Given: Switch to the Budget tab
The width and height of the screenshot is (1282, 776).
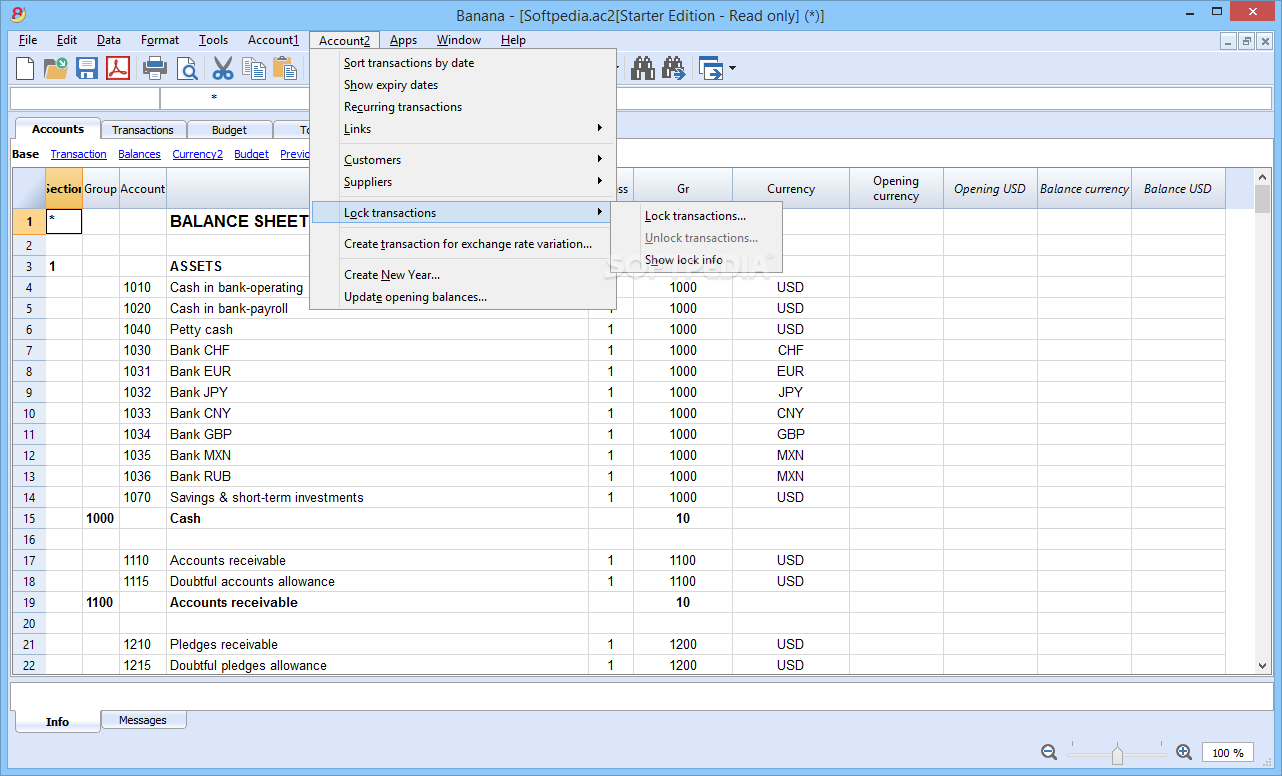Looking at the screenshot, I should point(229,130).
